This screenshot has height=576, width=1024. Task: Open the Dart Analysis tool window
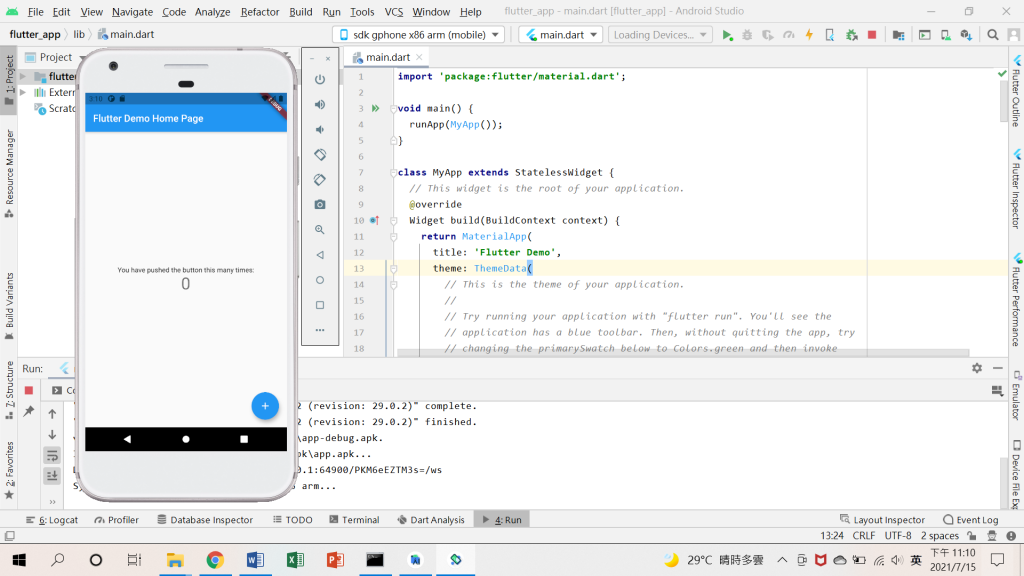431,520
